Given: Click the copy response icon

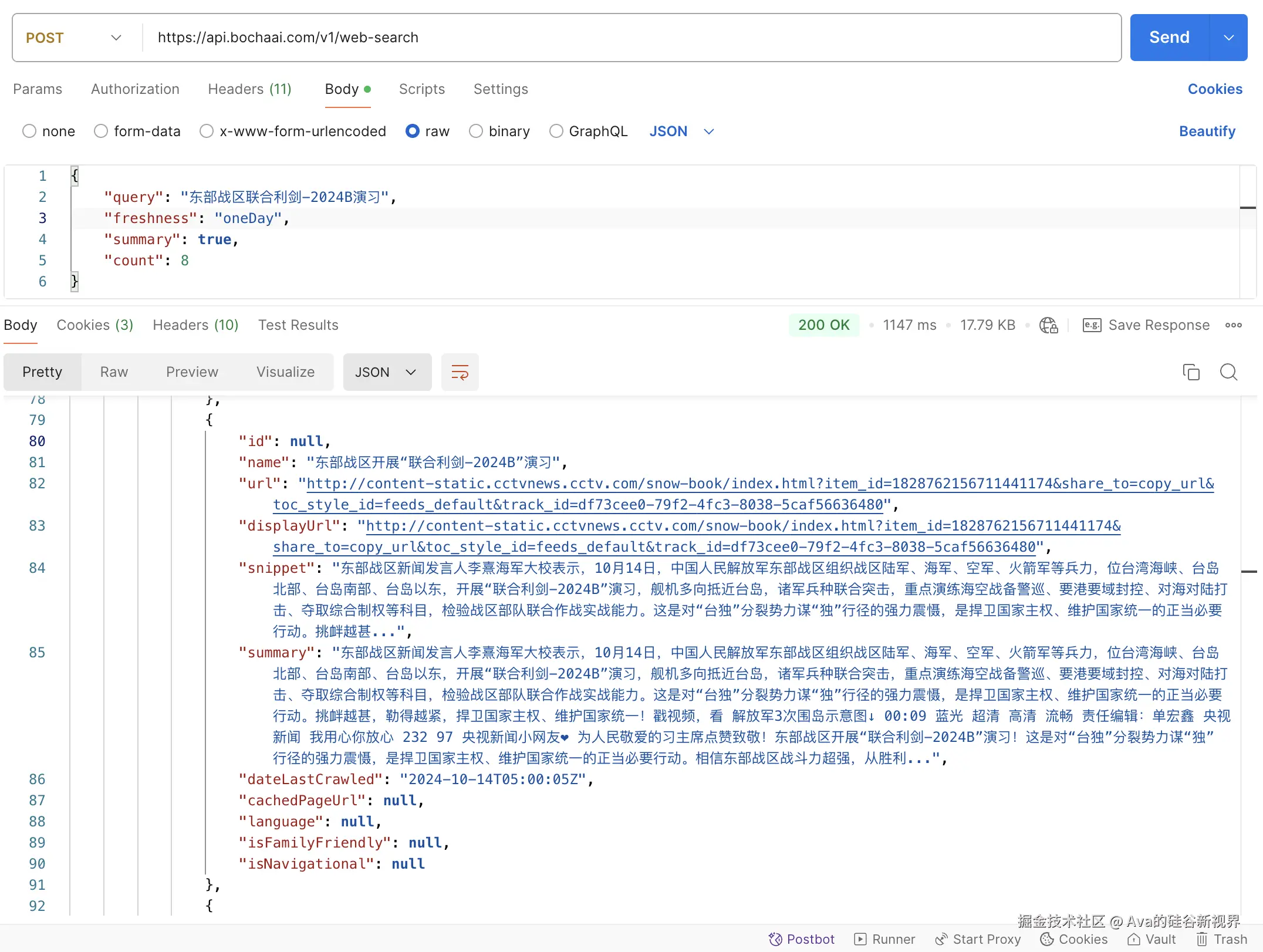Looking at the screenshot, I should pyautogui.click(x=1191, y=372).
